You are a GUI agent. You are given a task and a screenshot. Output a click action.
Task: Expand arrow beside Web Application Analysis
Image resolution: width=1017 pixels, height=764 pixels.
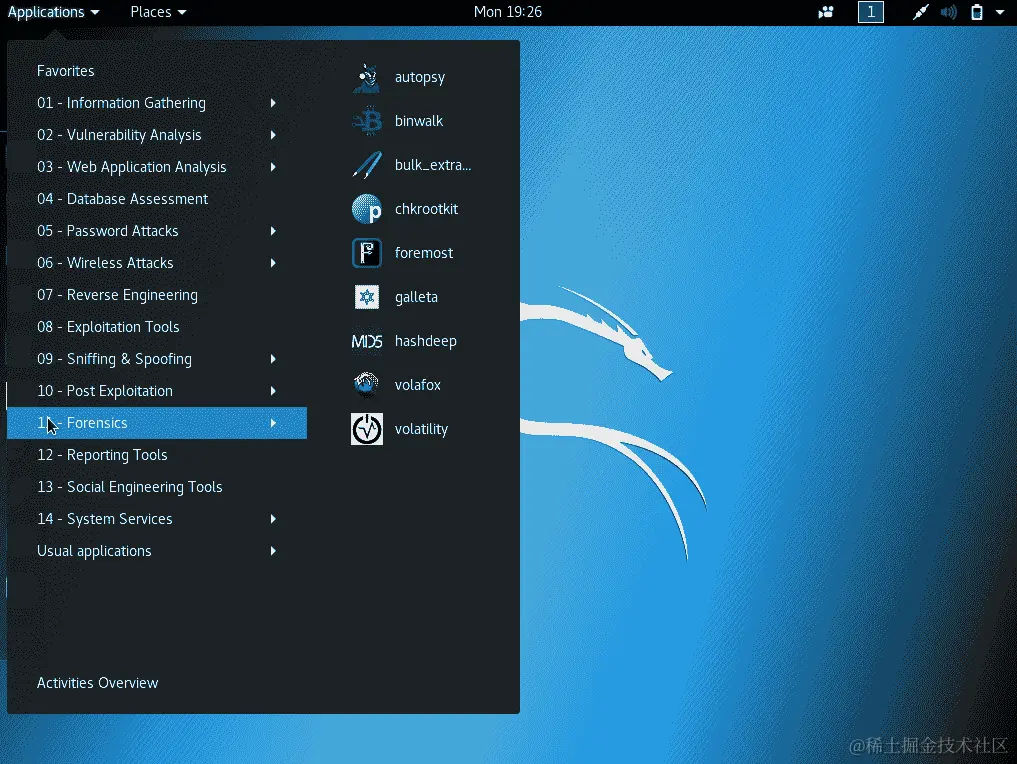point(273,167)
